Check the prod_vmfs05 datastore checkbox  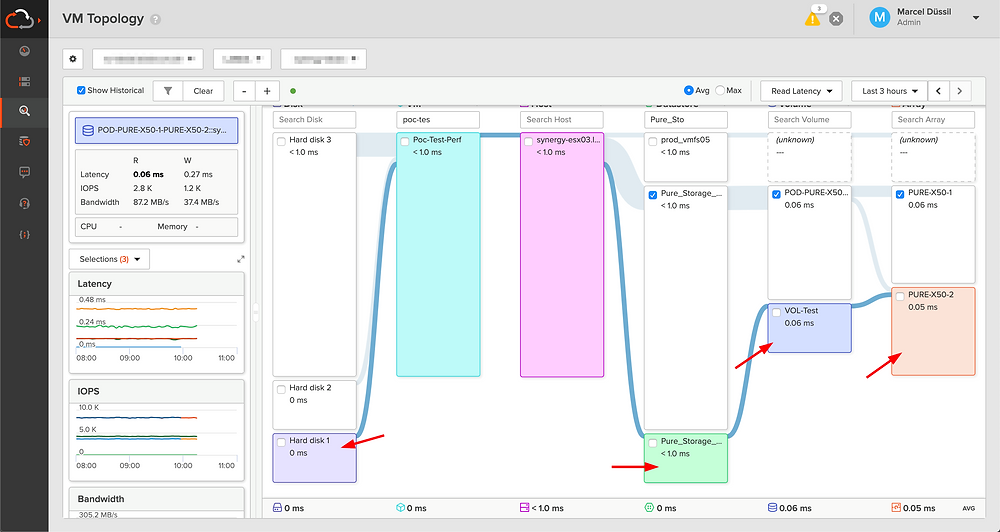click(x=652, y=141)
